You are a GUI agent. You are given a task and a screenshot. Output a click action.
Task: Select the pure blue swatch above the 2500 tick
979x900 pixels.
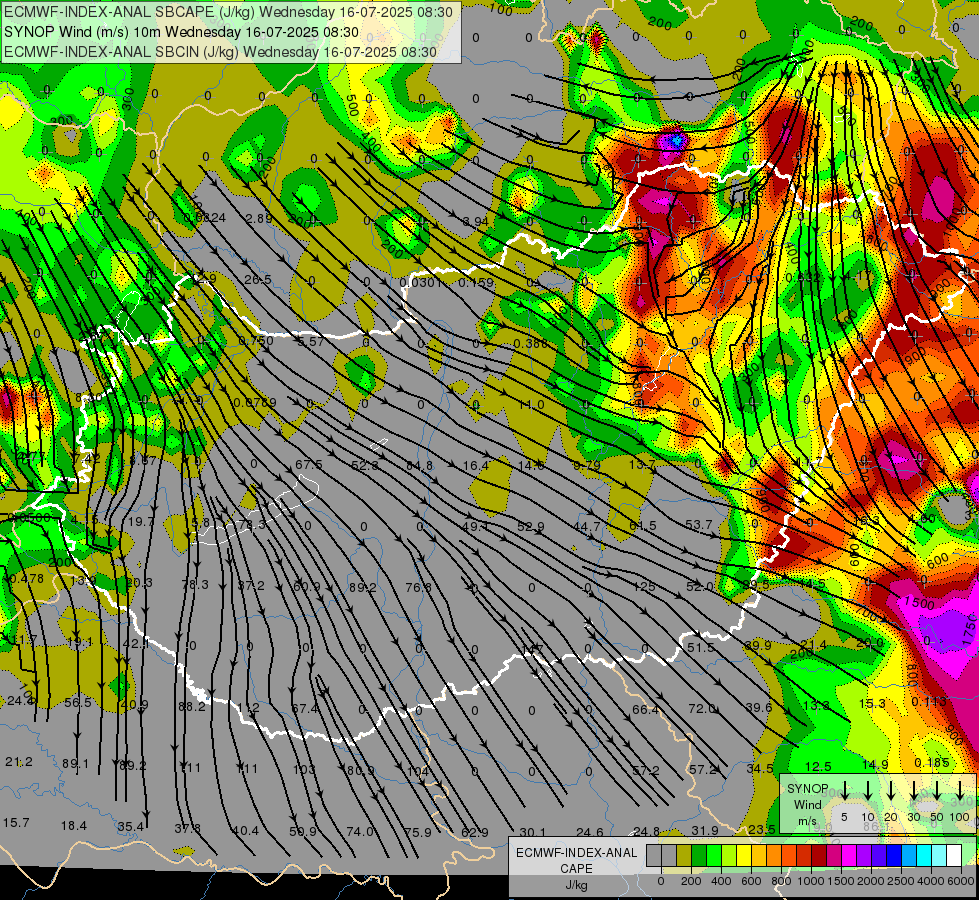[x=894, y=855]
